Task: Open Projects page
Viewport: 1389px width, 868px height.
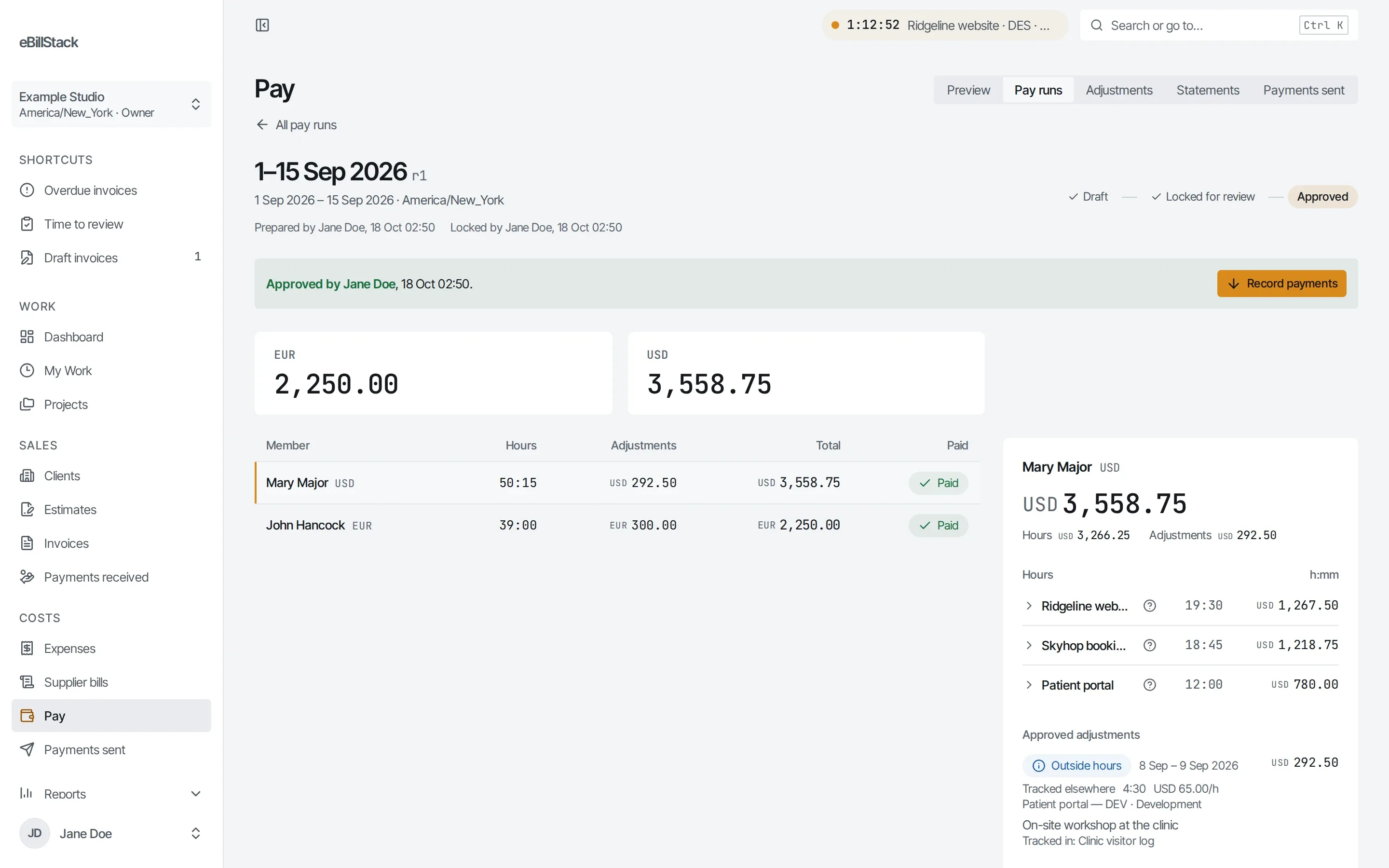Action: [x=111, y=405]
